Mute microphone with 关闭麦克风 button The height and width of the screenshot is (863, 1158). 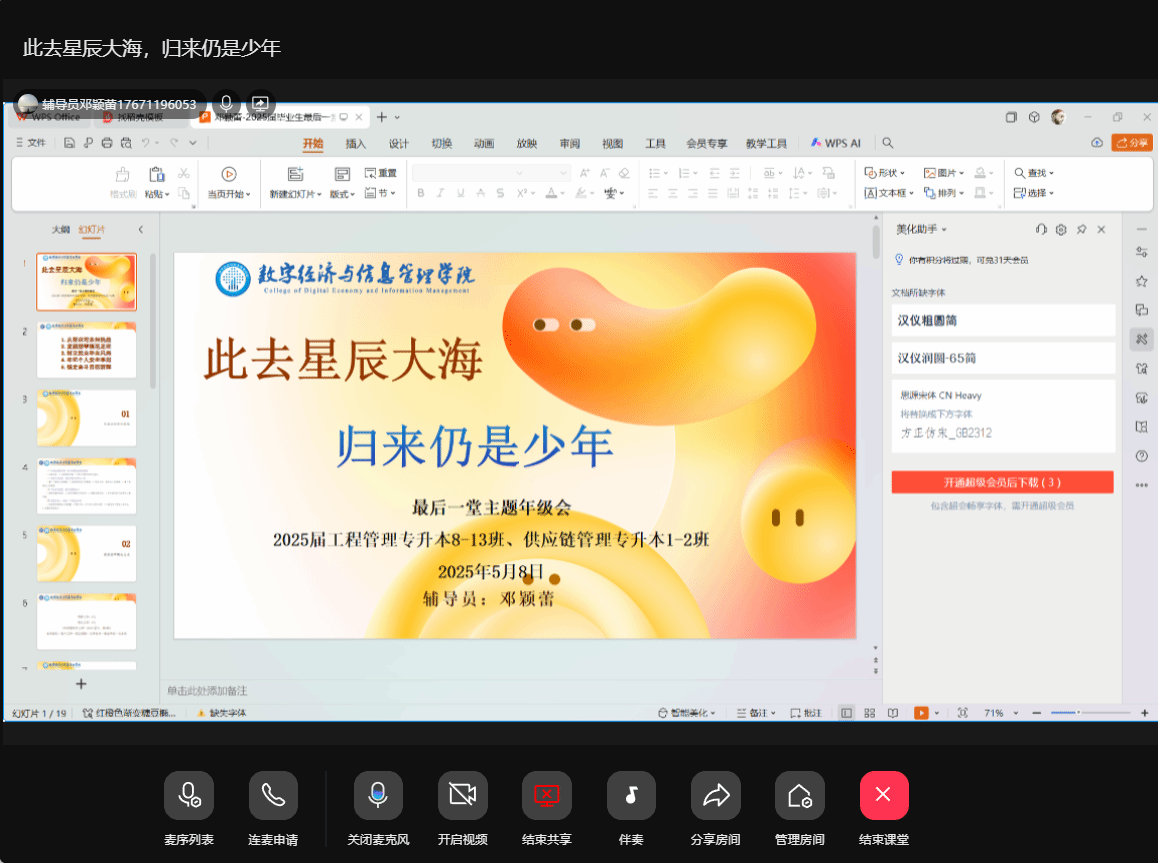(378, 796)
